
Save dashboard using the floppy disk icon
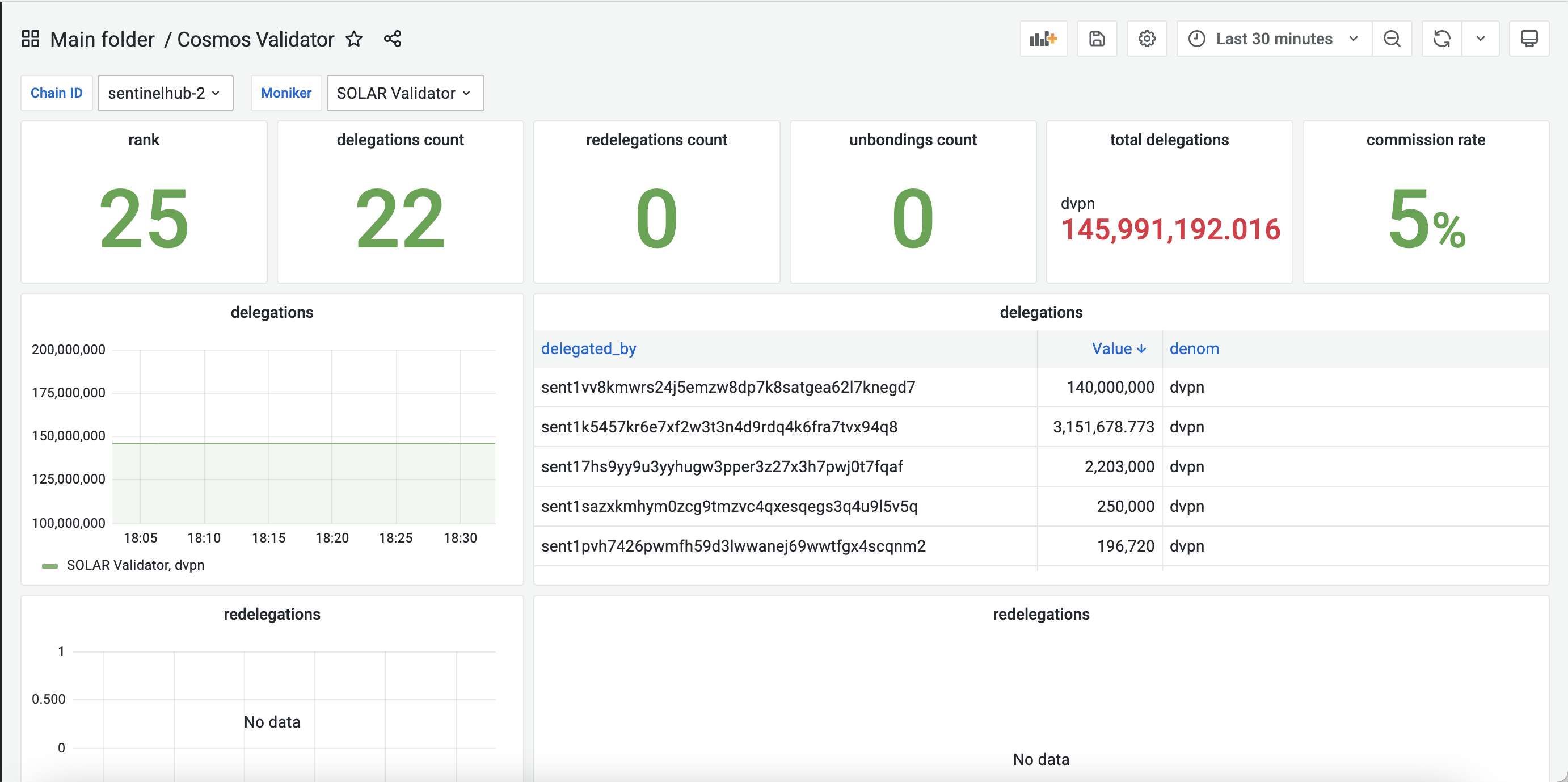1096,39
